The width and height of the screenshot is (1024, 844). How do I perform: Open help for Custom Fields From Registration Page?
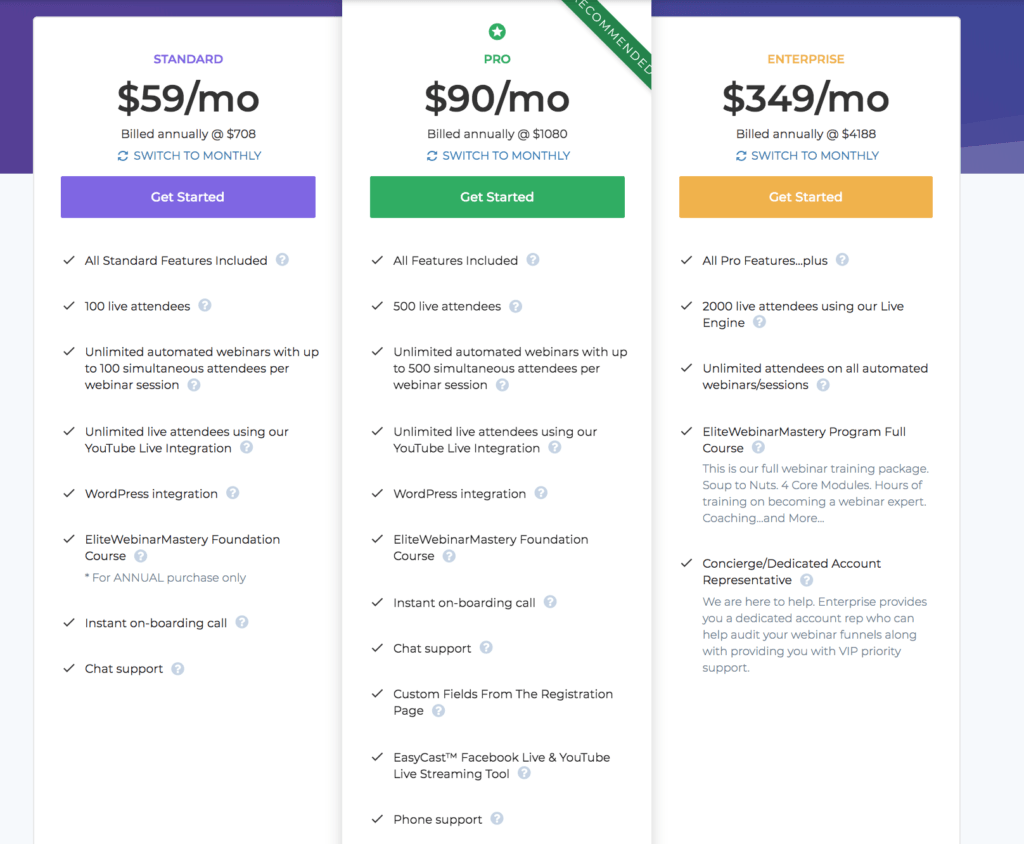[439, 710]
